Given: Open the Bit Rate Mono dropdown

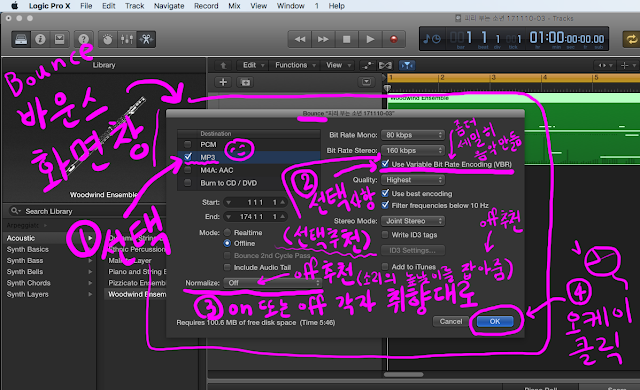Looking at the screenshot, I should coord(413,135).
